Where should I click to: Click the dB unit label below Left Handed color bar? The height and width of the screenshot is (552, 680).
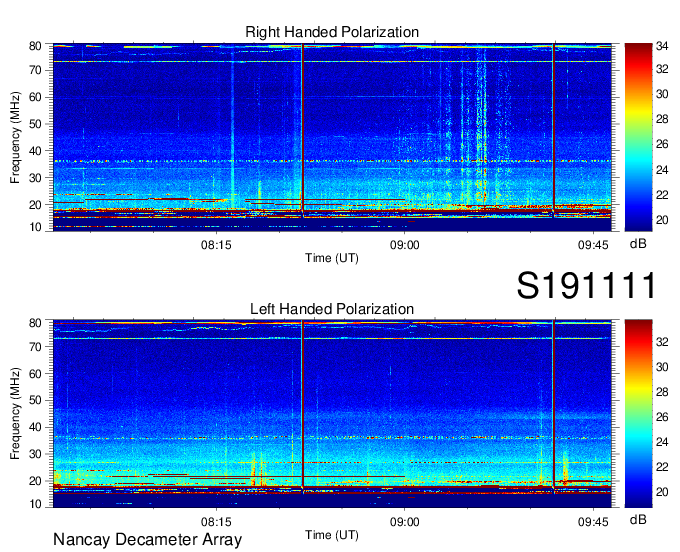point(638,519)
